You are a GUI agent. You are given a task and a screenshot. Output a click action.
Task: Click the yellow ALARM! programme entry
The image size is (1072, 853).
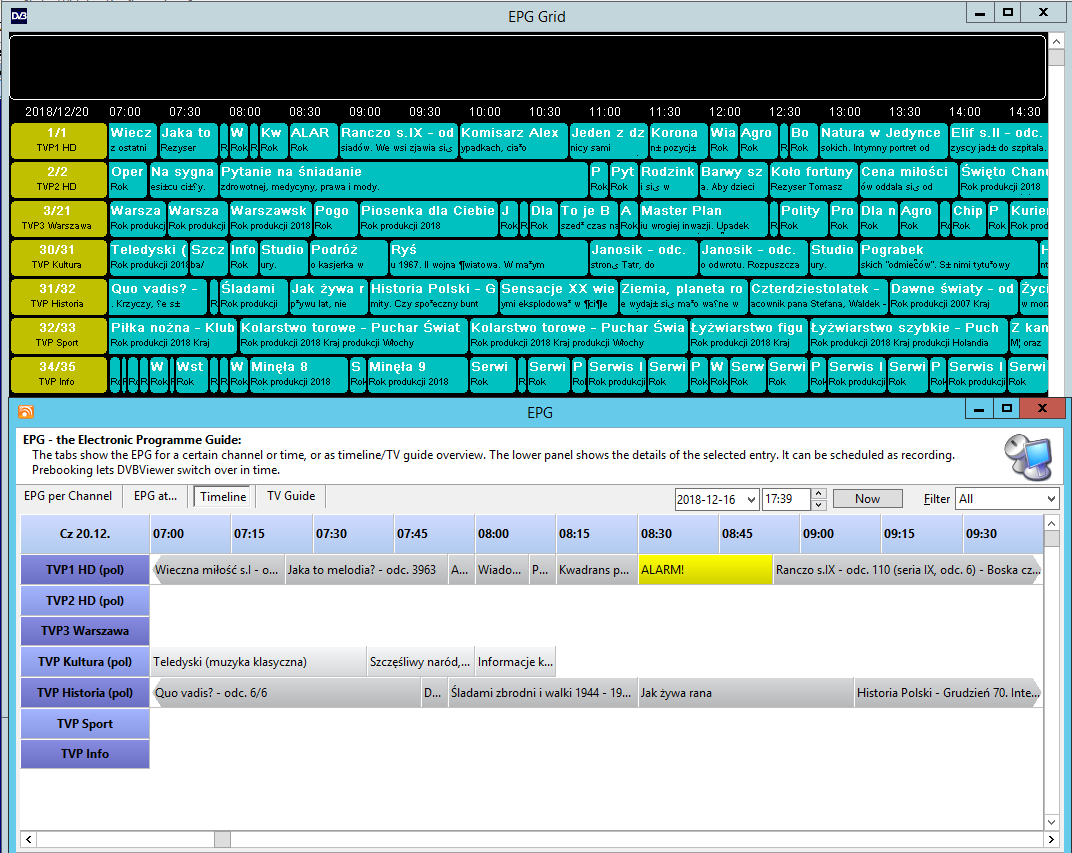coord(705,570)
